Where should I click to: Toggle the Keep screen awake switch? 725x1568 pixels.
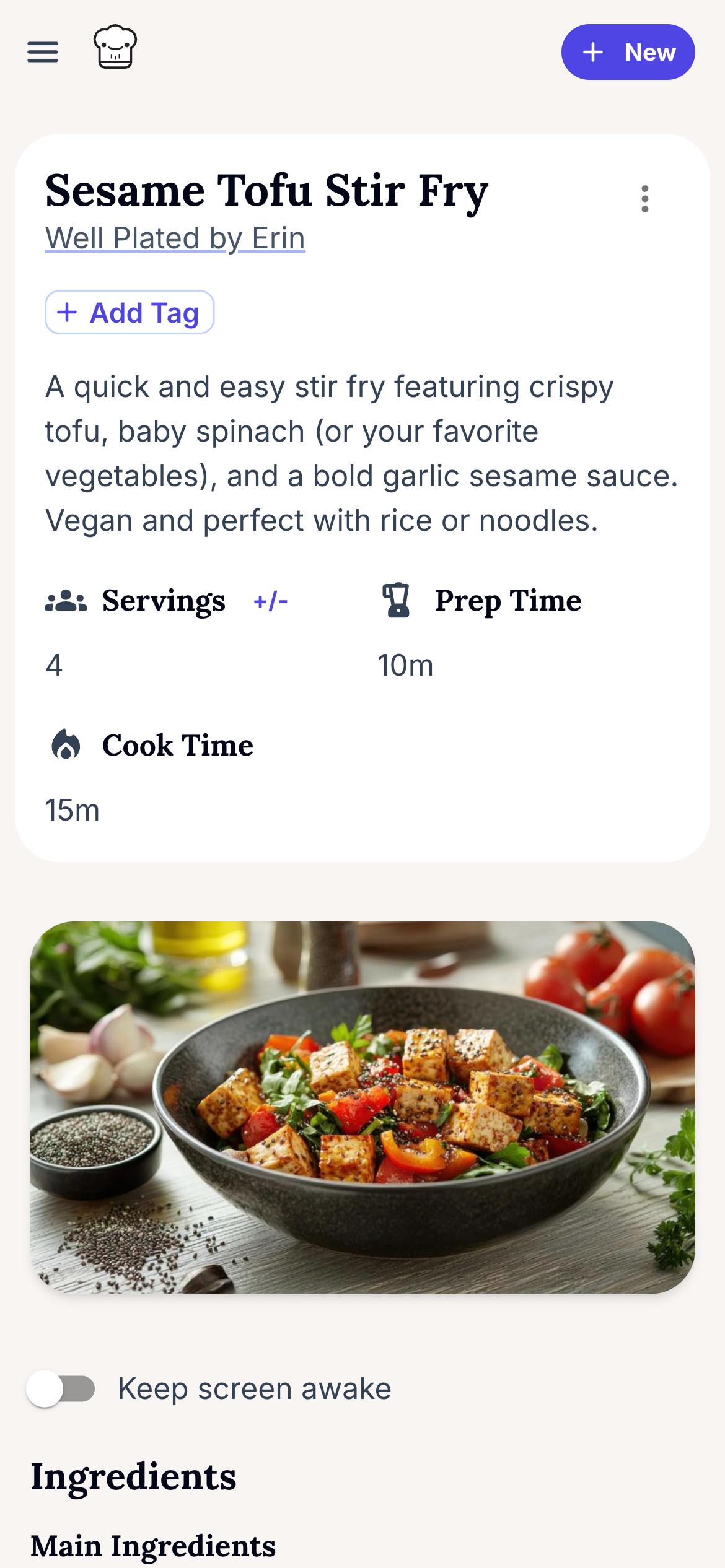coord(61,1388)
